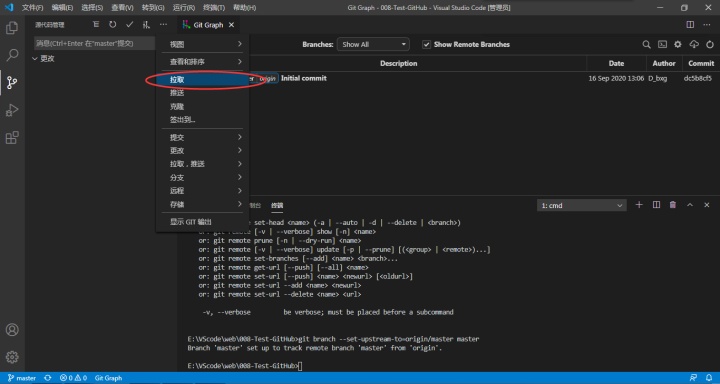This screenshot has width=720, height=384.
Task: Open the Accounts icon in activity bar
Action: coord(12,330)
